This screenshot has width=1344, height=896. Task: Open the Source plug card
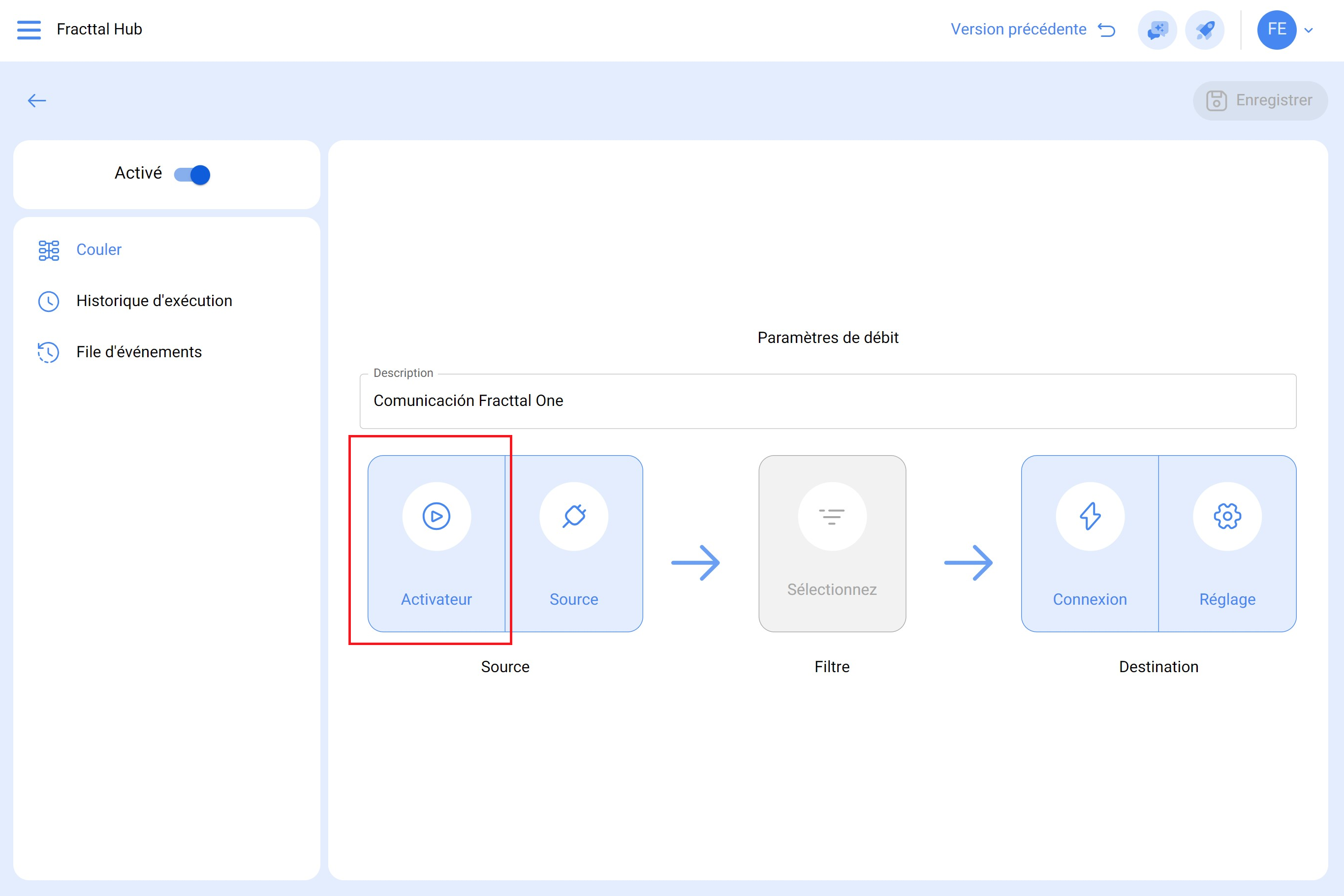click(x=574, y=543)
